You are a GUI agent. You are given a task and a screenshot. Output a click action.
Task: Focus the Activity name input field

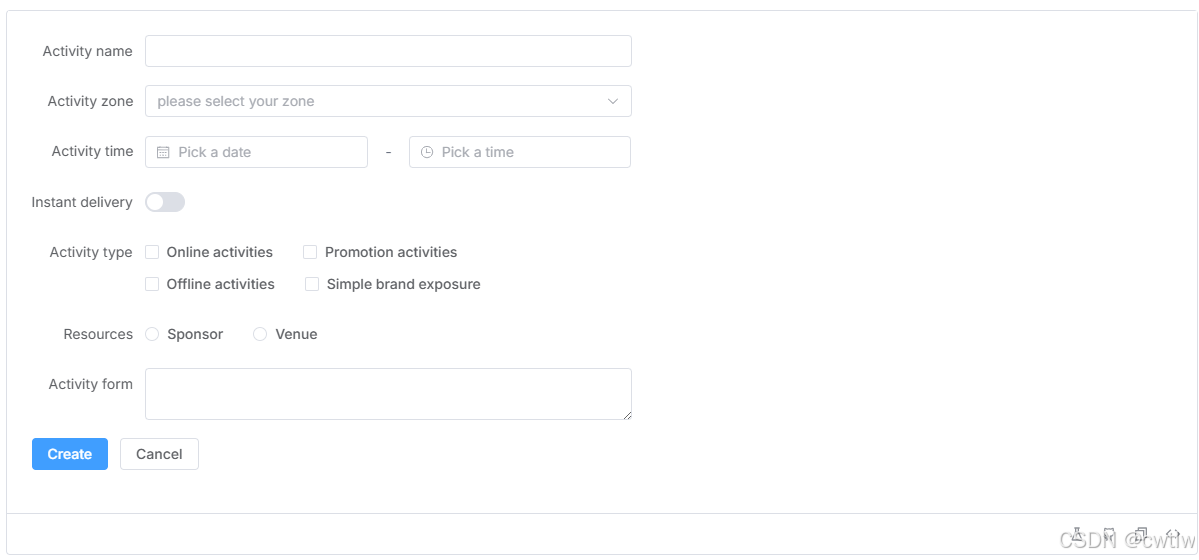pos(388,51)
